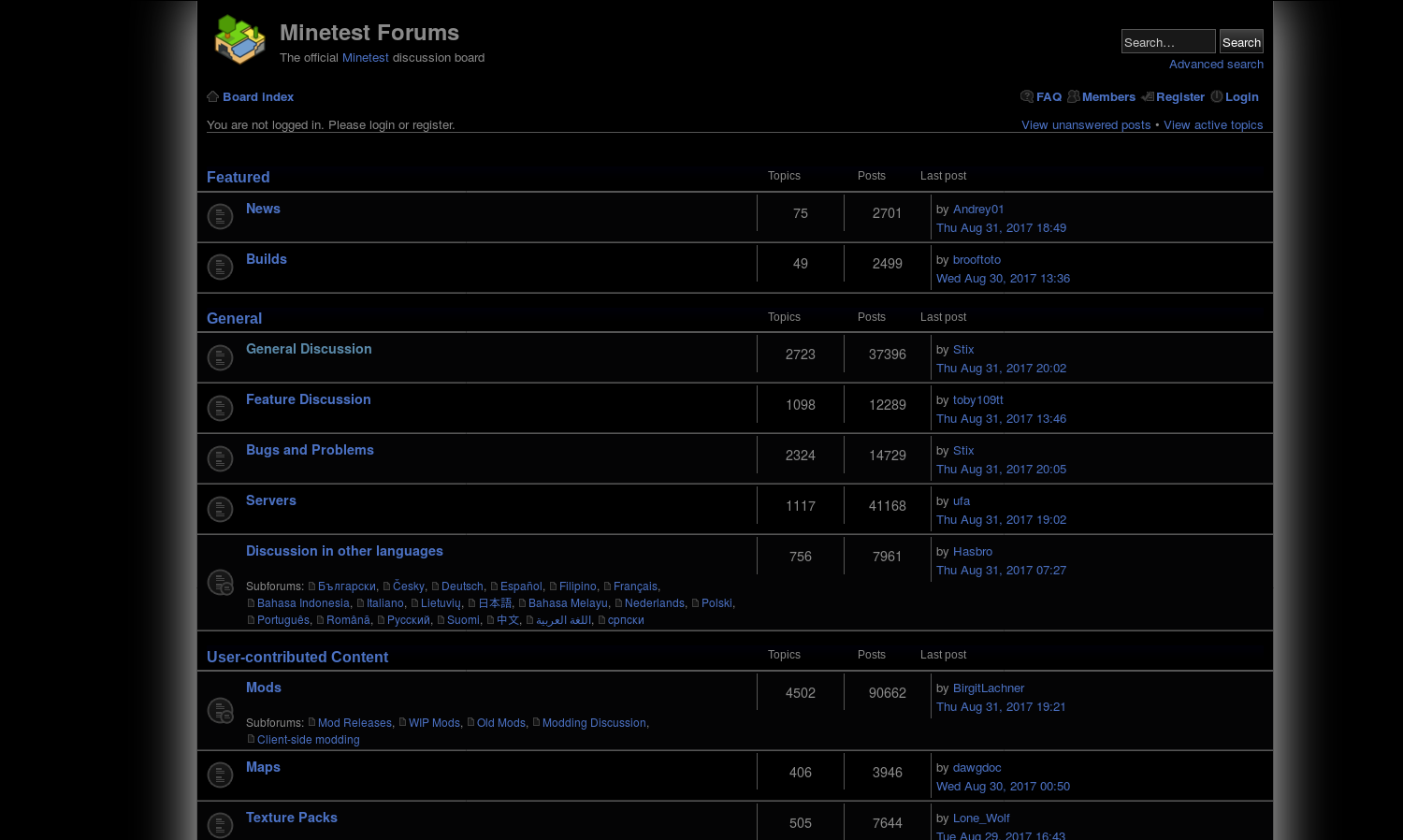This screenshot has width=1403, height=840.
Task: Click the News forum status icon
Action: pyautogui.click(x=220, y=217)
